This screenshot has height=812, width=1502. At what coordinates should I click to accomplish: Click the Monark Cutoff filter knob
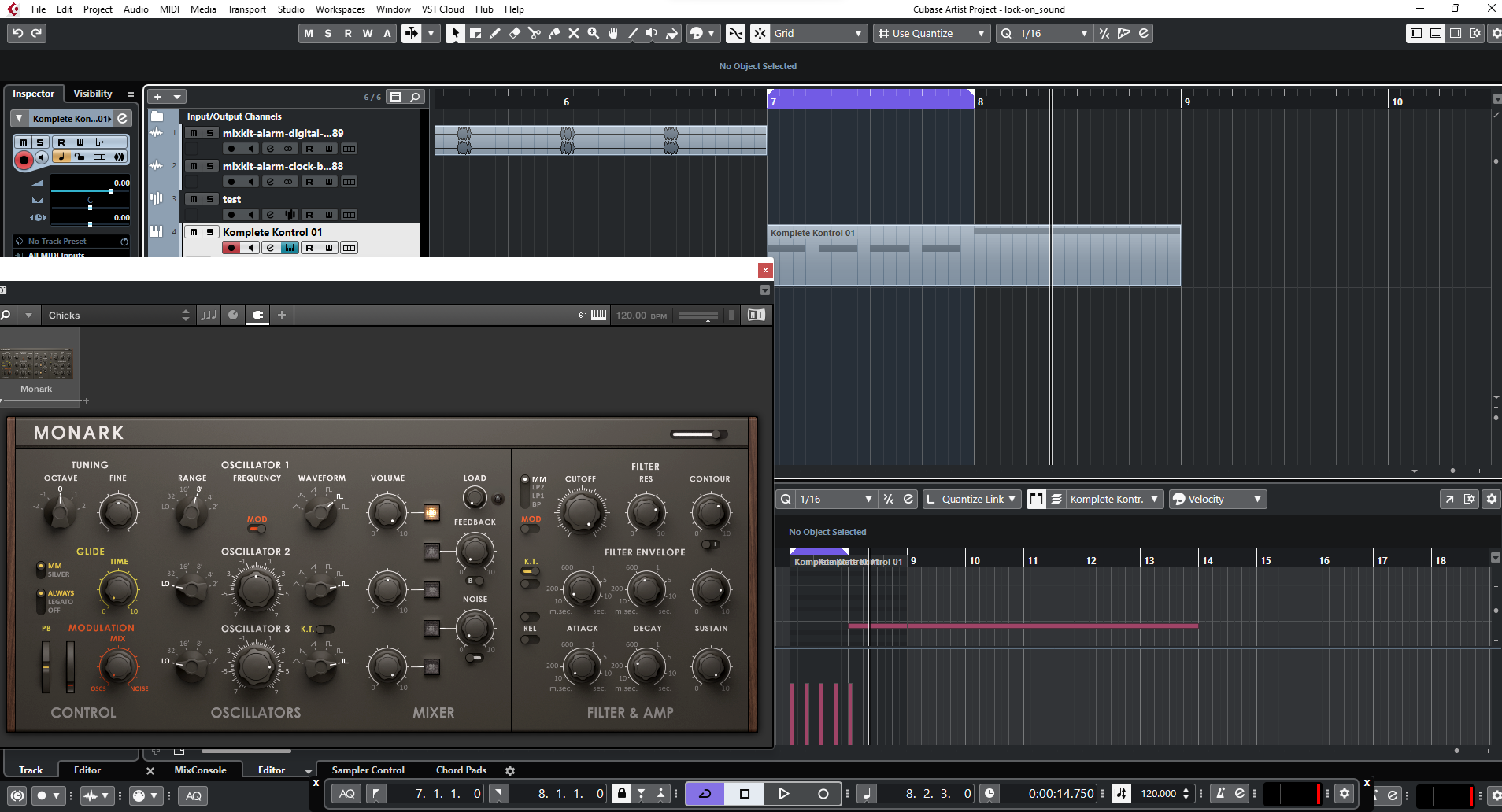(582, 512)
